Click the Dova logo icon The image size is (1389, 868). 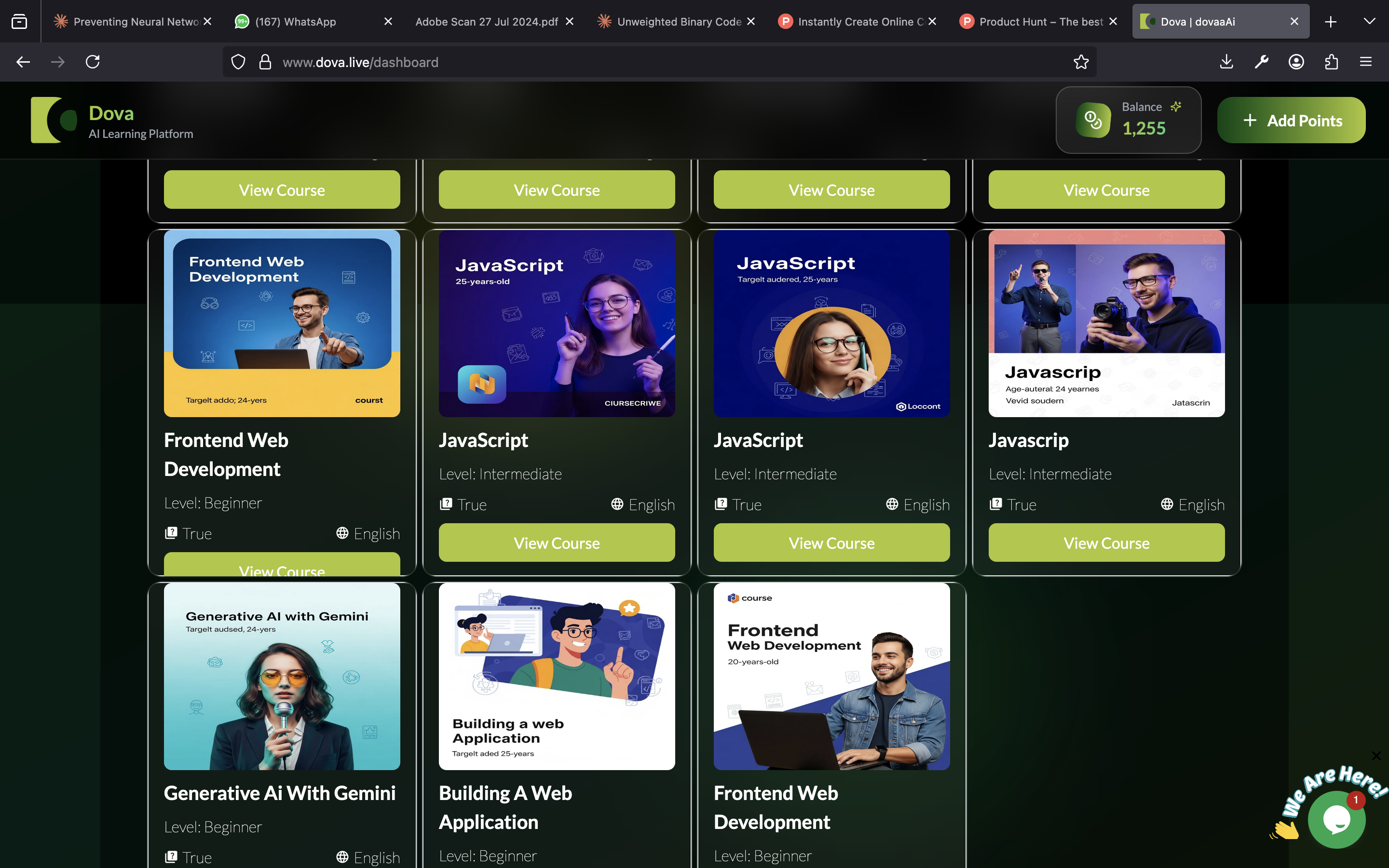click(54, 120)
